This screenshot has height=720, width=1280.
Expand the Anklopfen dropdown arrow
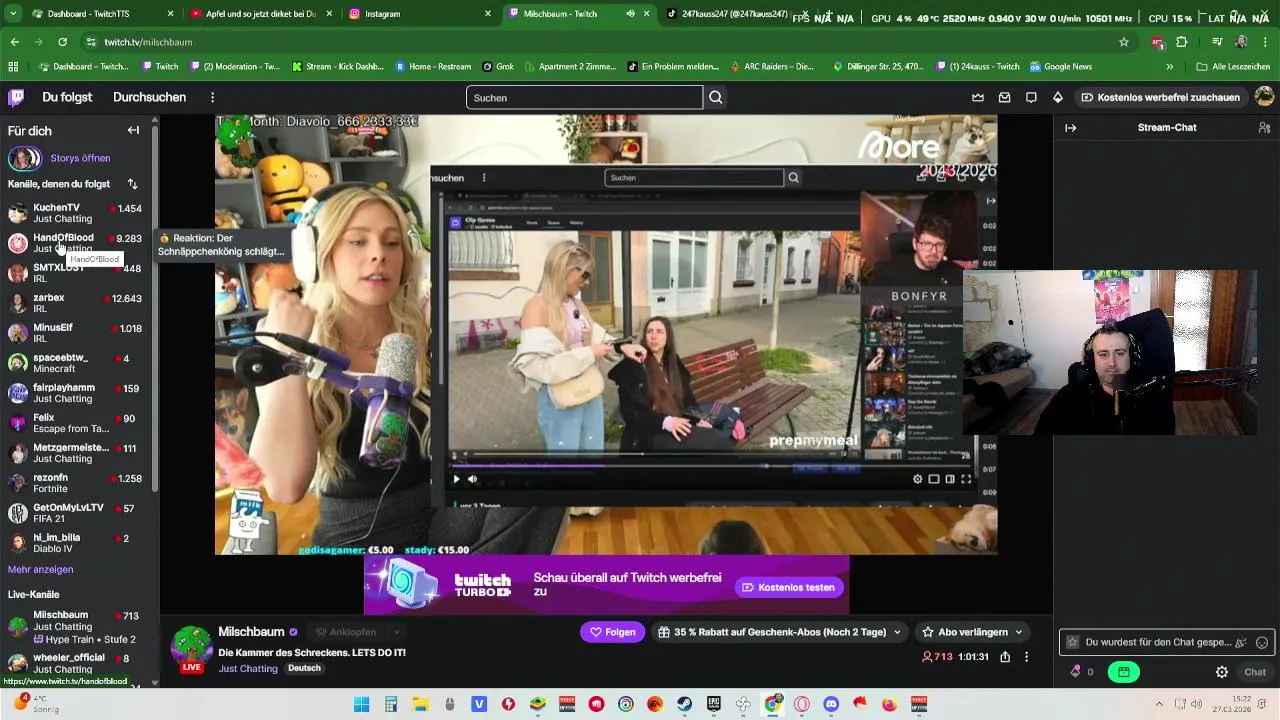396,632
